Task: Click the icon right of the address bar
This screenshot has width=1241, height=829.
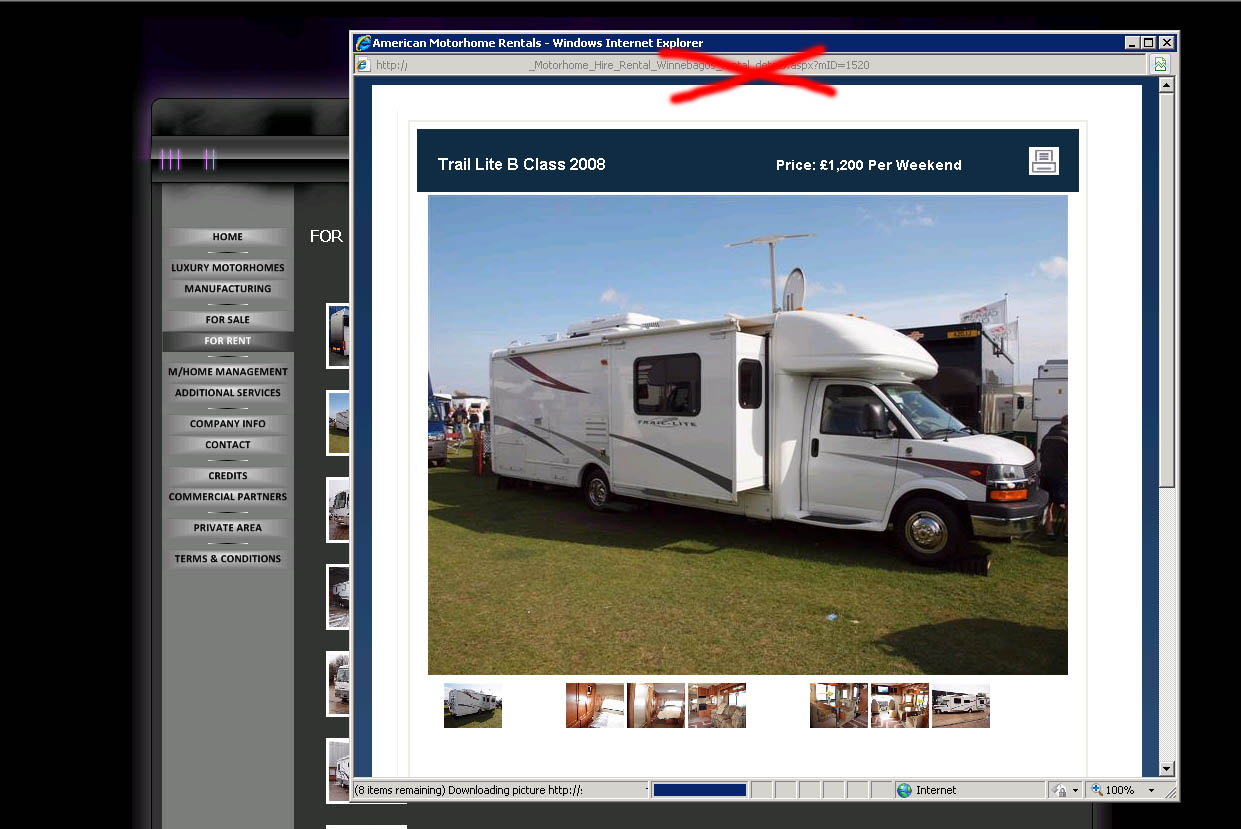Action: tap(1160, 65)
